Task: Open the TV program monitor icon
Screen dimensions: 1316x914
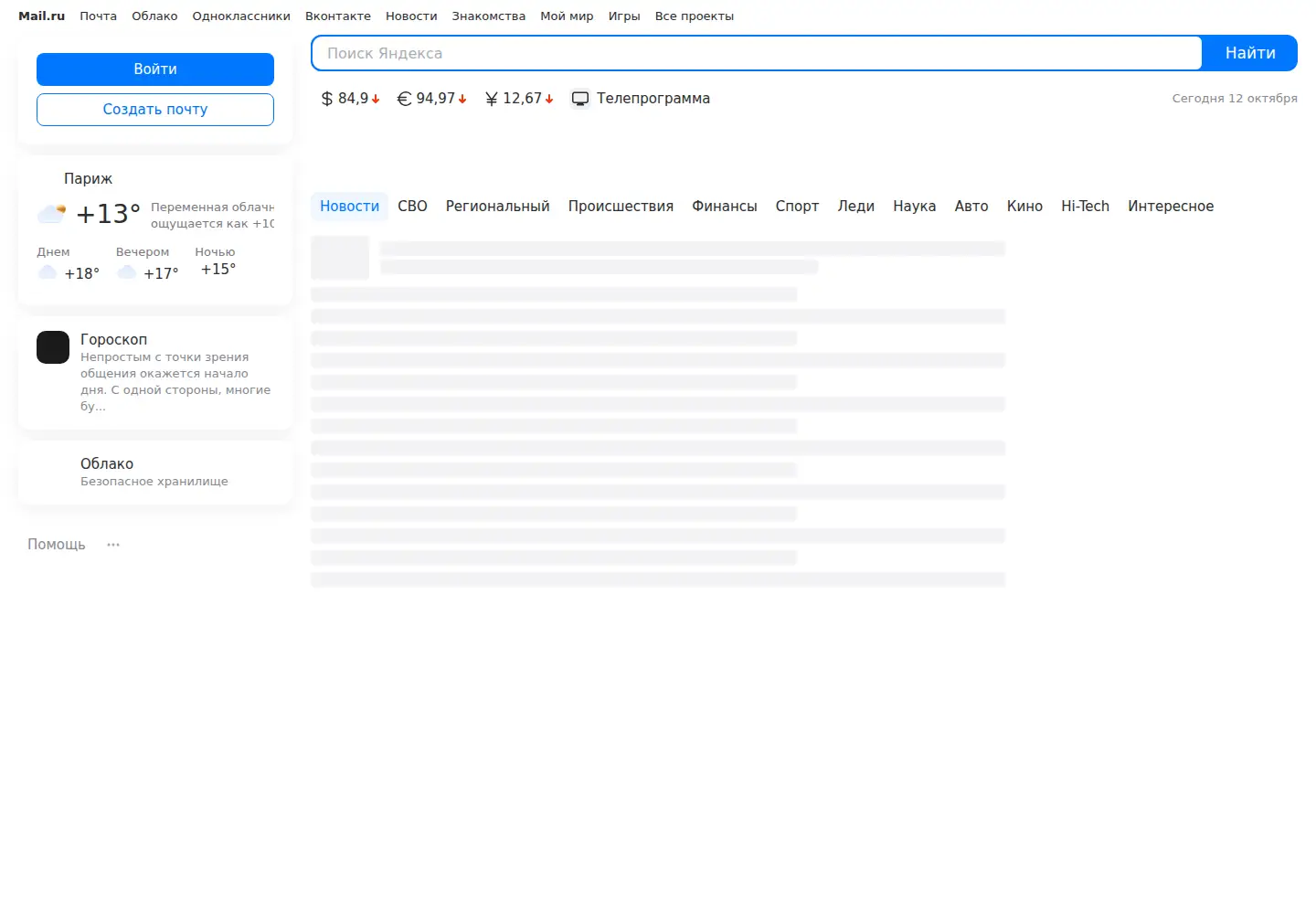Action: click(580, 99)
